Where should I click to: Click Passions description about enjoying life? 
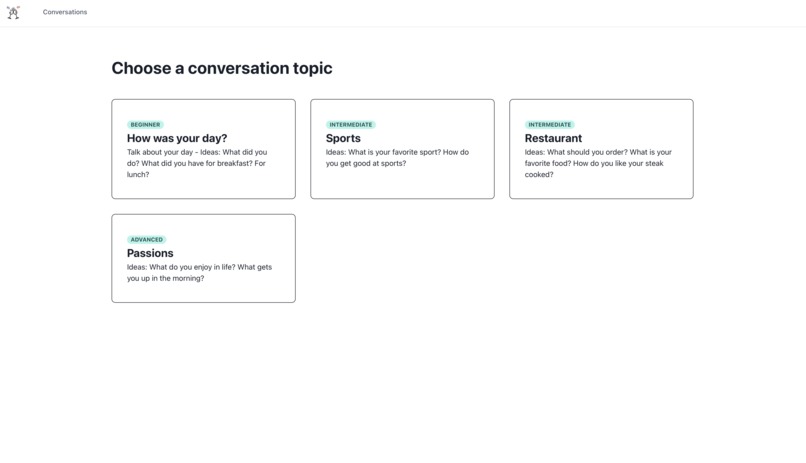click(x=199, y=273)
